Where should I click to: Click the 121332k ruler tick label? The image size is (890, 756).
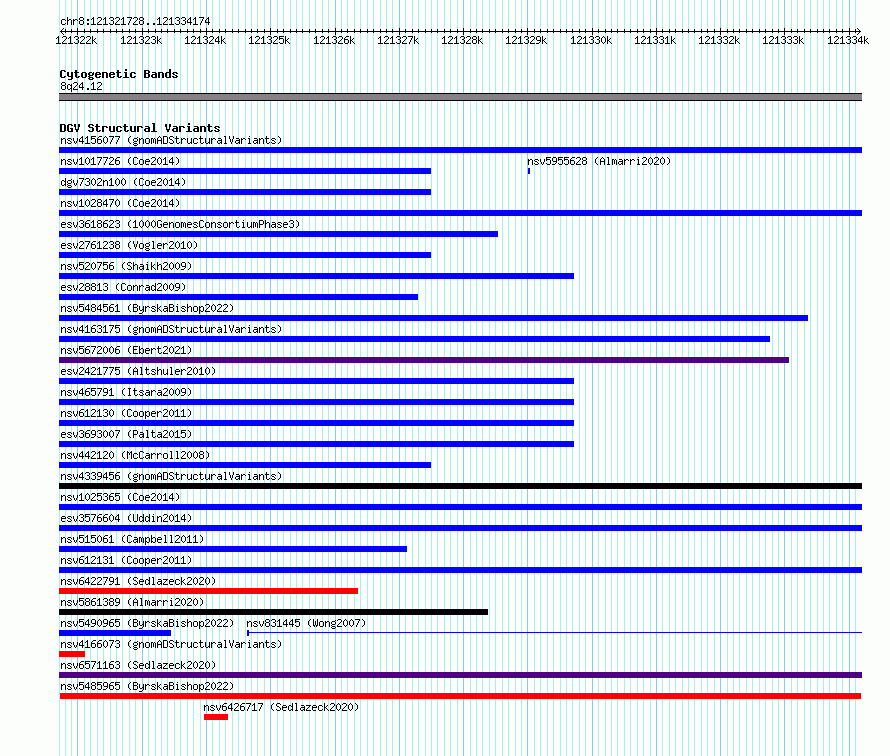[719, 40]
